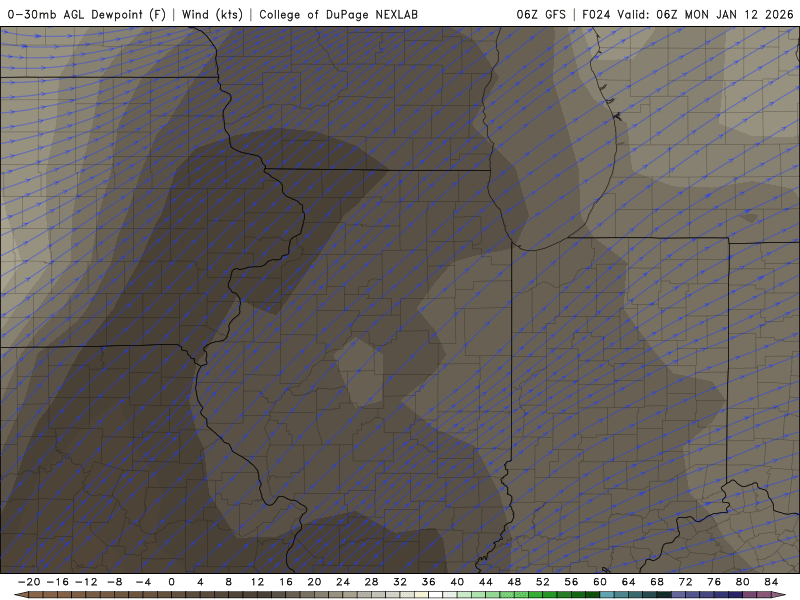This screenshot has width=800, height=600.
Task: Click the -20 colorbar label
Action: (29, 582)
